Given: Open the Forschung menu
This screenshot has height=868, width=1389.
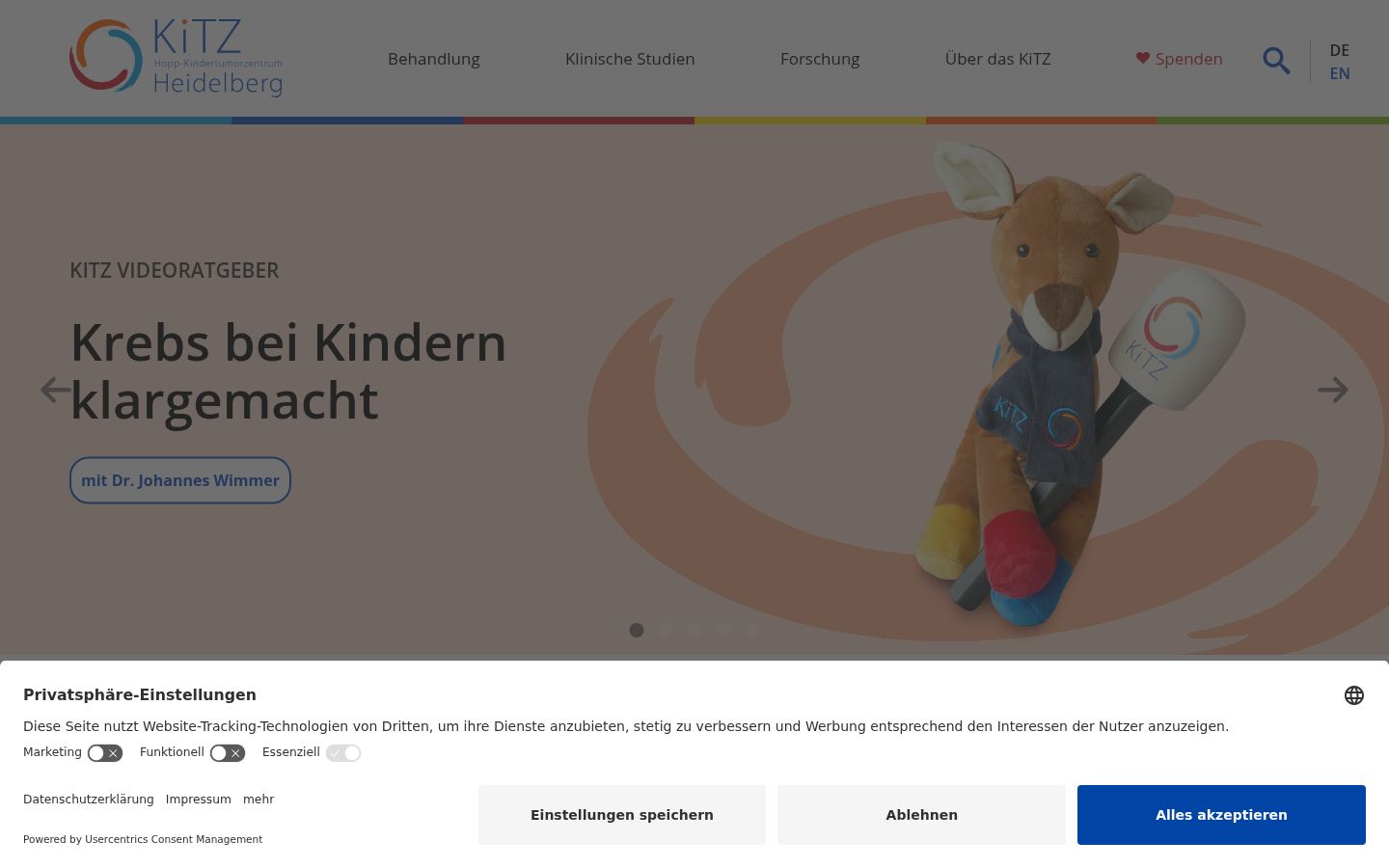Looking at the screenshot, I should click(x=820, y=59).
